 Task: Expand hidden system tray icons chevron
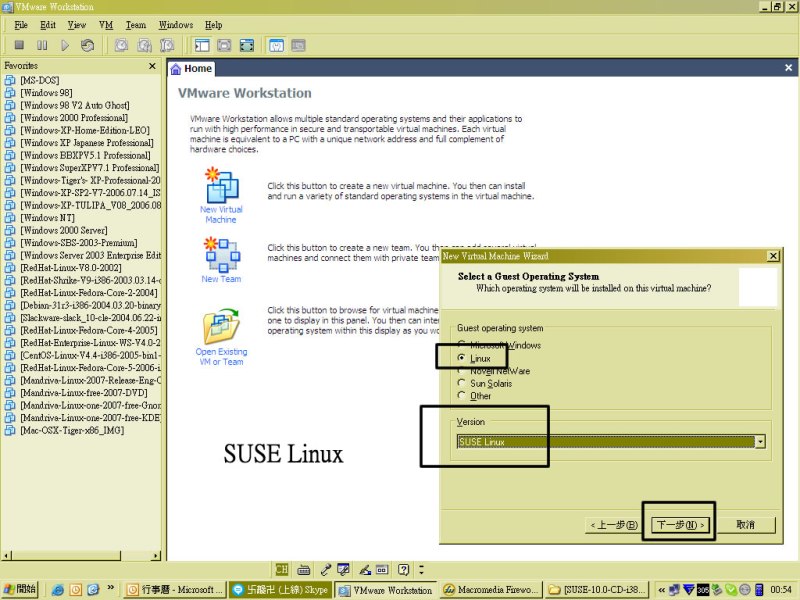(x=661, y=590)
